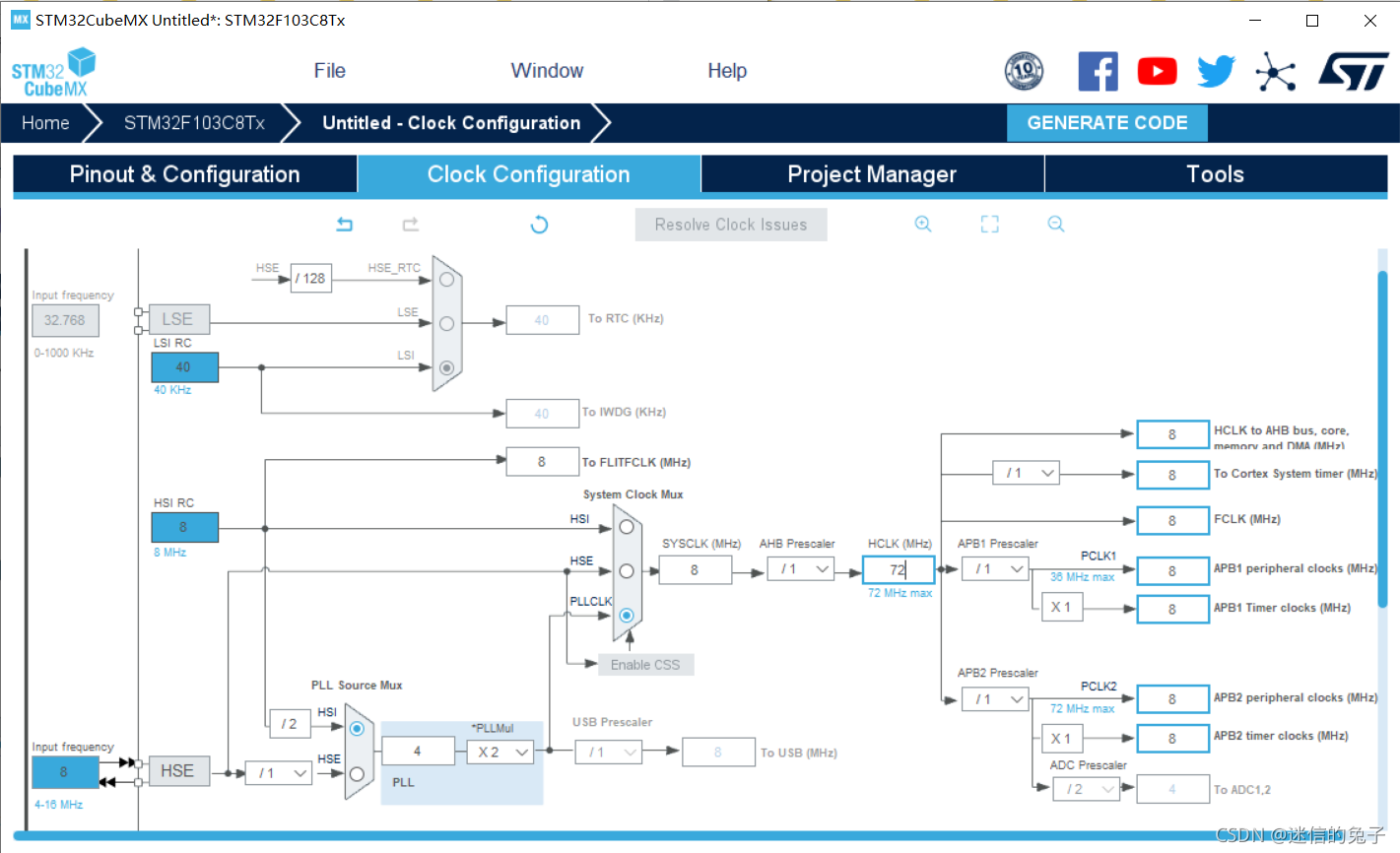Click the LSI RC 40 value block
The height and width of the screenshot is (853, 1400).
(184, 367)
